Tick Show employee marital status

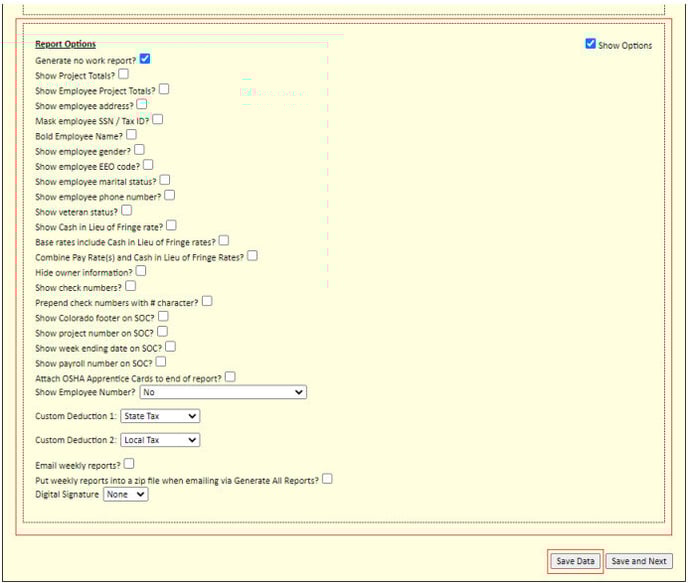coord(165,180)
